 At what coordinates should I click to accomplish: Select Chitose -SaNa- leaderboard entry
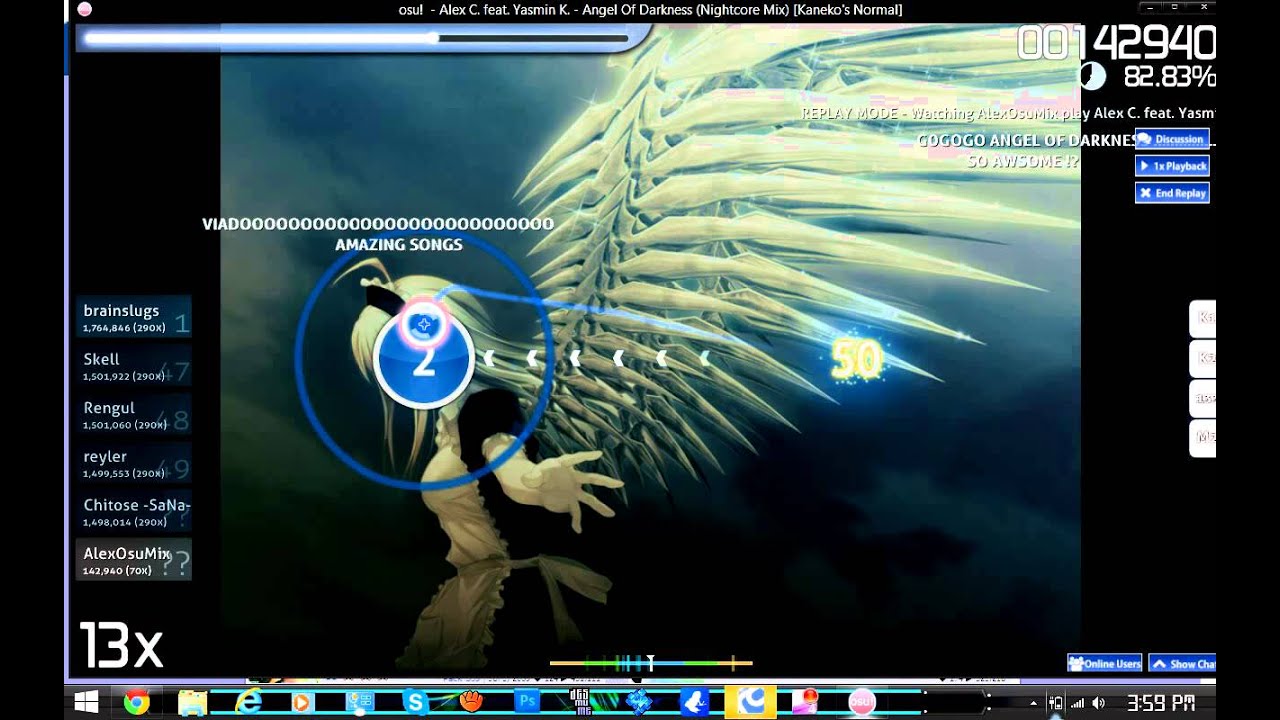134,512
